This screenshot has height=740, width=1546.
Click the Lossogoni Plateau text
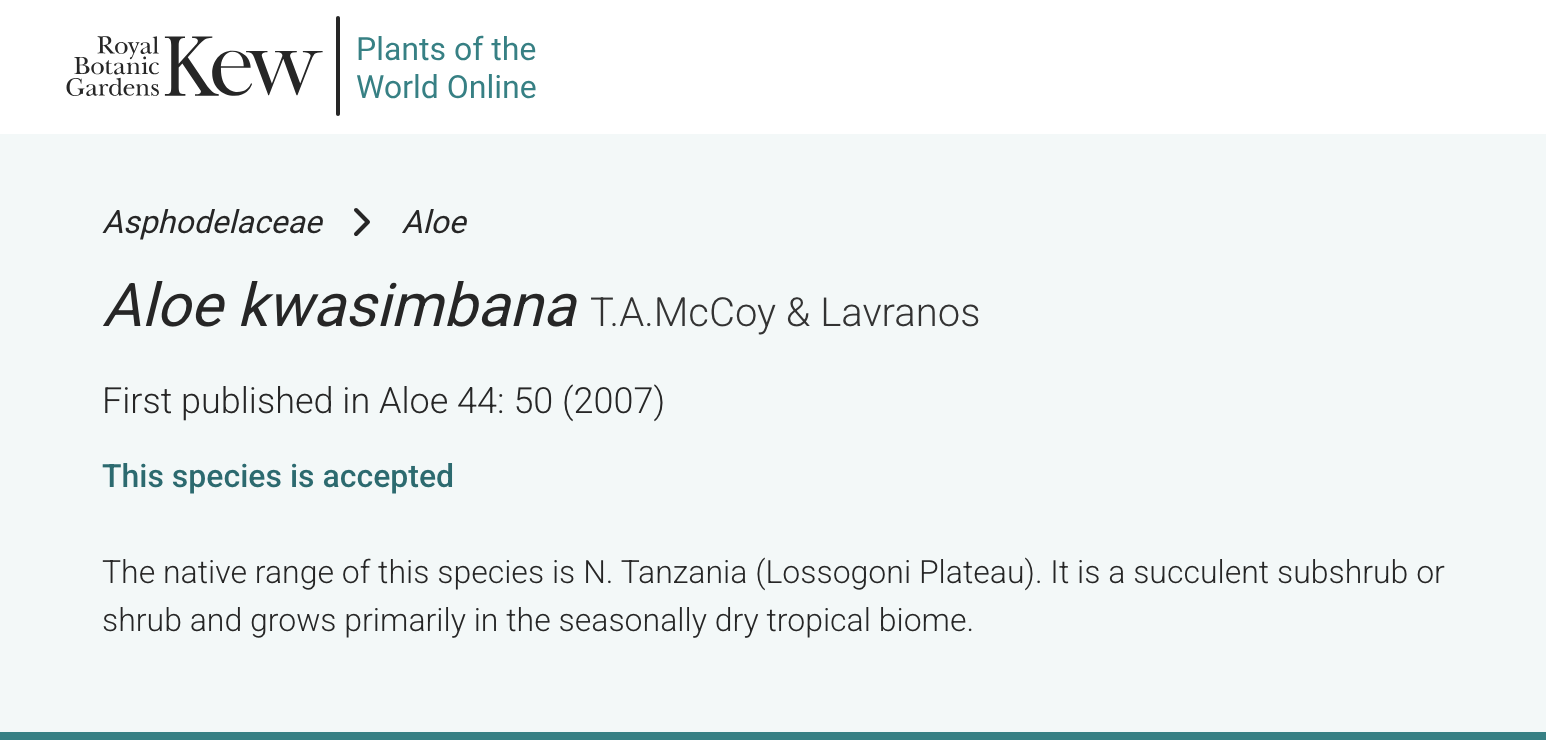click(894, 573)
